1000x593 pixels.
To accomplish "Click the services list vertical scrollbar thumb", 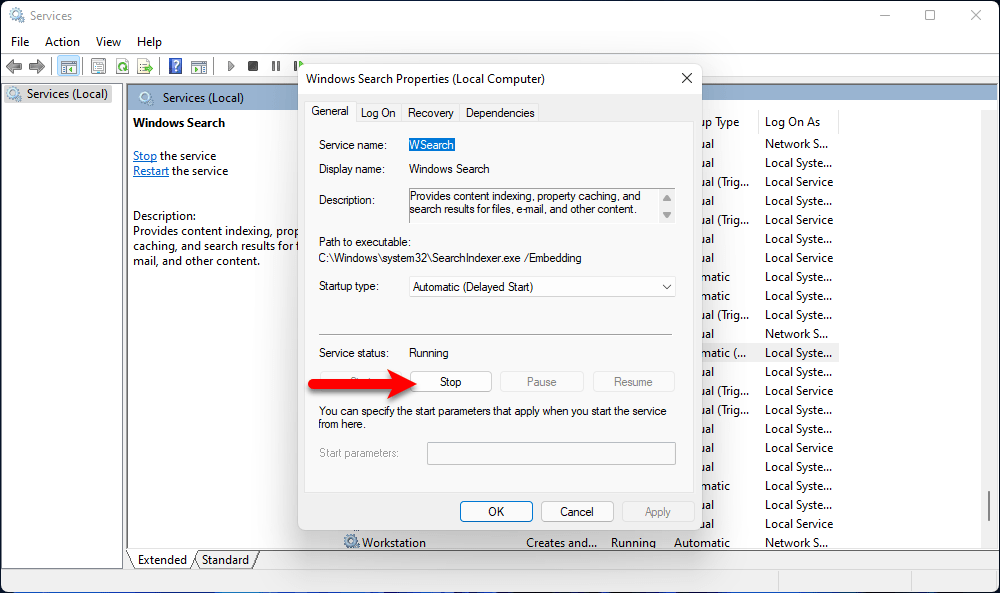I will coord(989,506).
